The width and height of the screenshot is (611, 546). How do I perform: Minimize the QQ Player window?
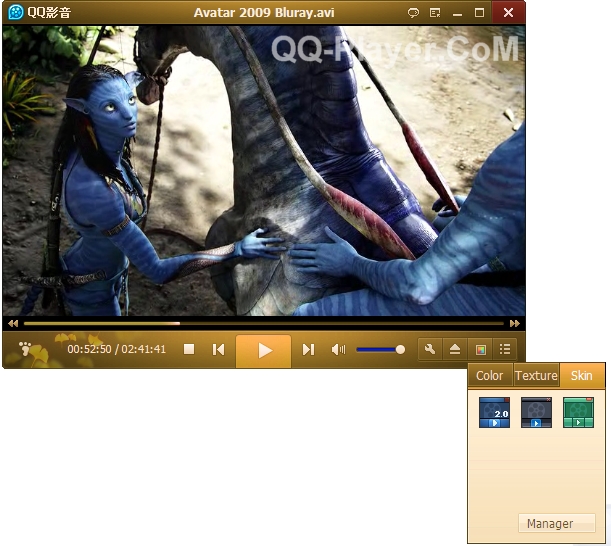click(457, 13)
